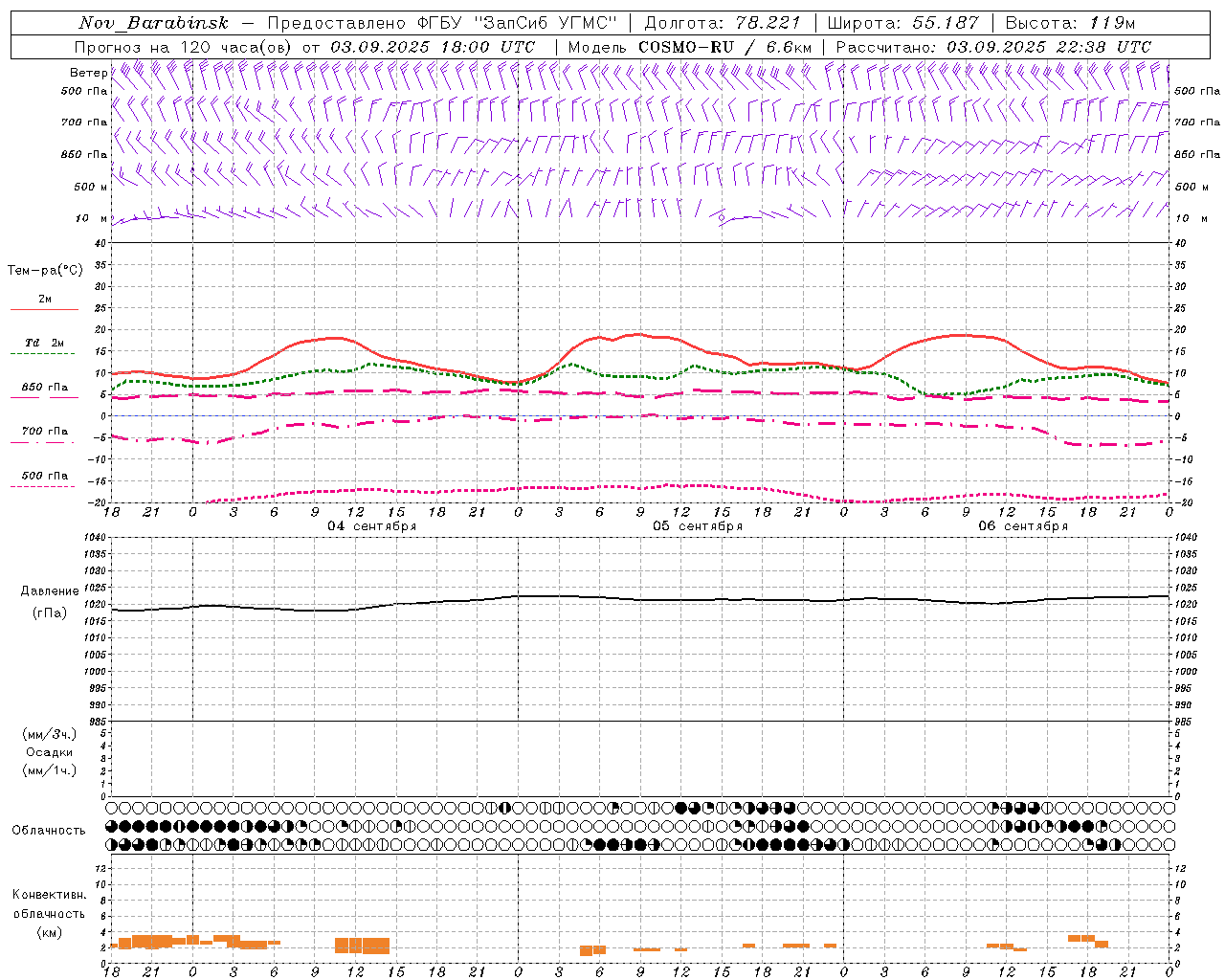Viewport: 1225px width, 980px height.
Task: Click the dashed line sample under 'Td 2м' legend
Action: 43,354
